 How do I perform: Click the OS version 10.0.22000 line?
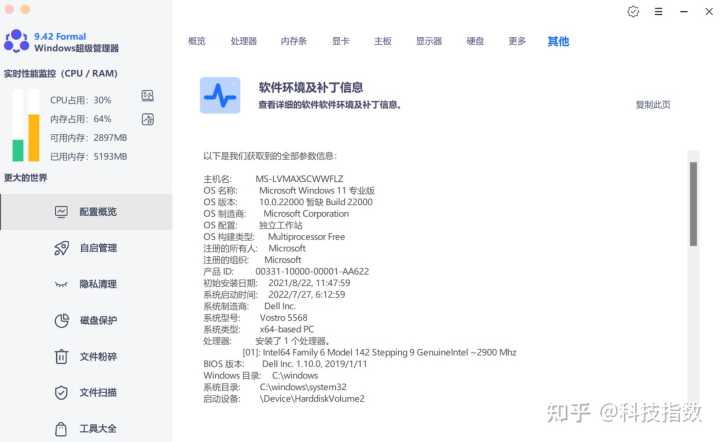316,202
